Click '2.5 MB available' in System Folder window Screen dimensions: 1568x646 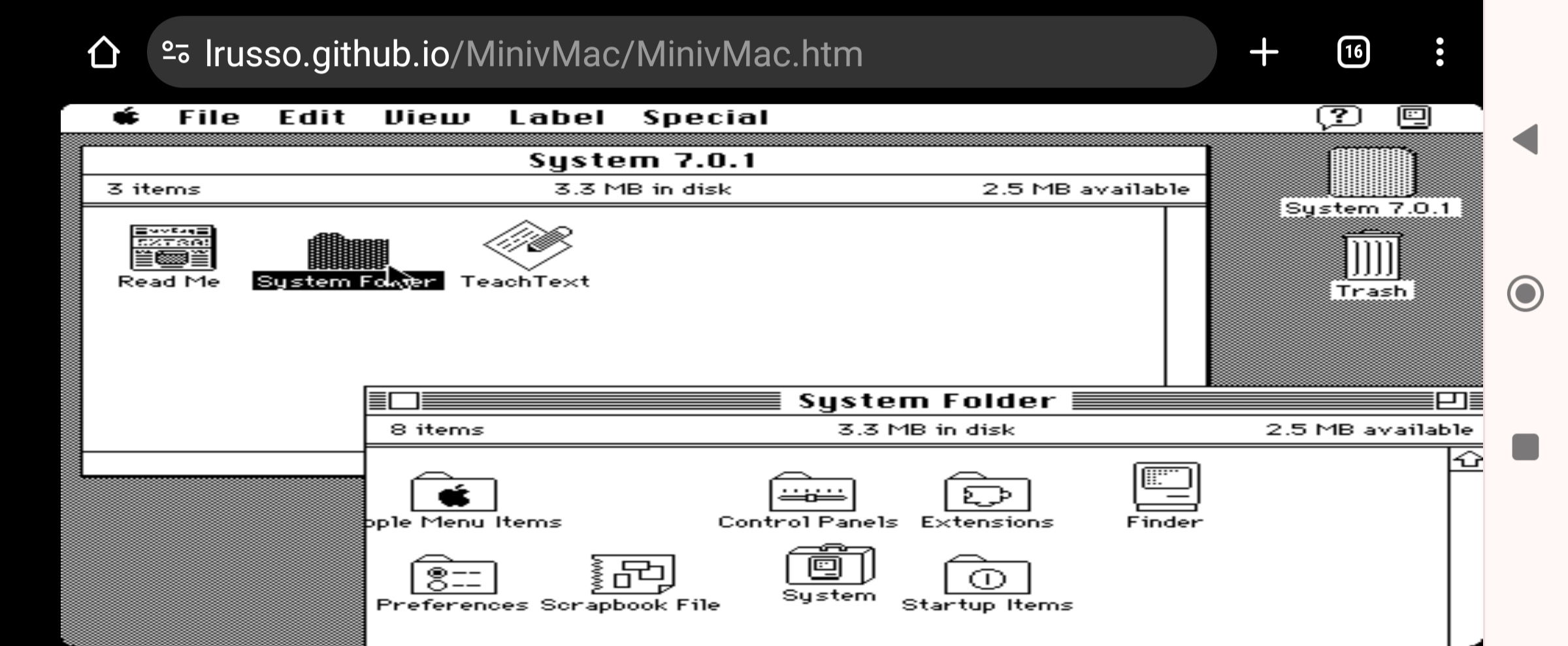pos(1369,429)
